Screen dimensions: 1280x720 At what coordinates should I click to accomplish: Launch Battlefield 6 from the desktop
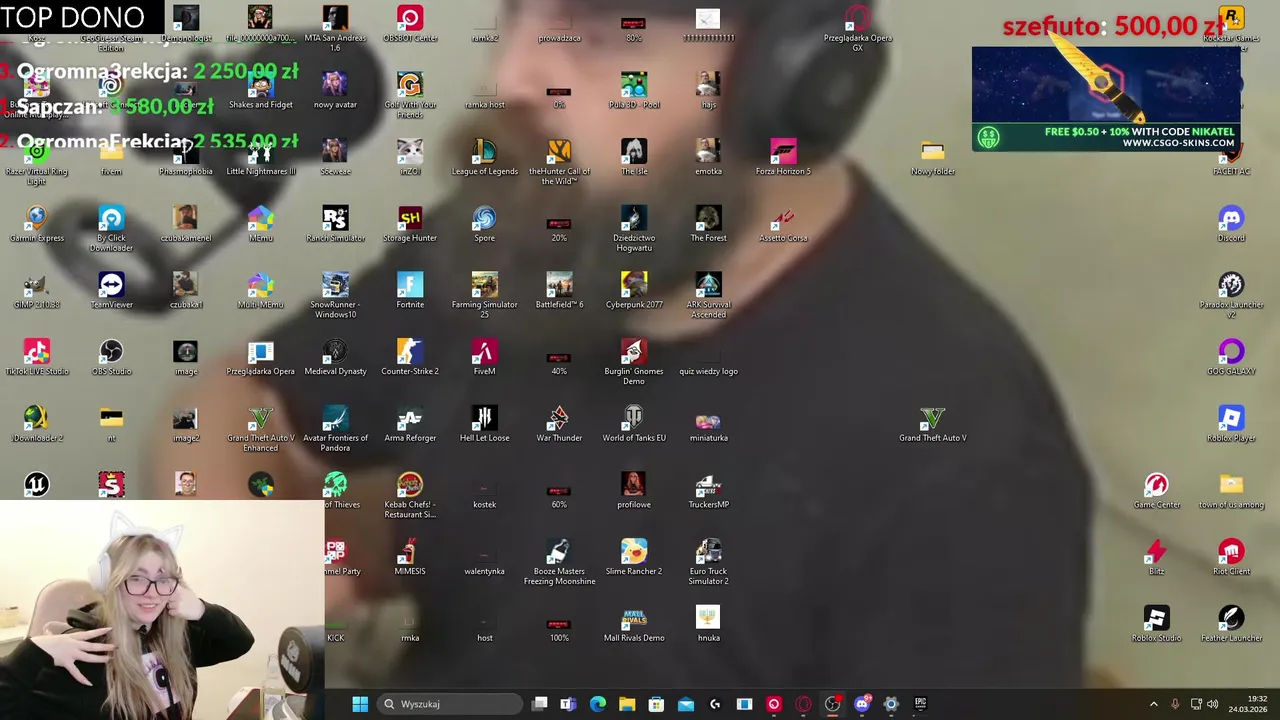pyautogui.click(x=559, y=290)
